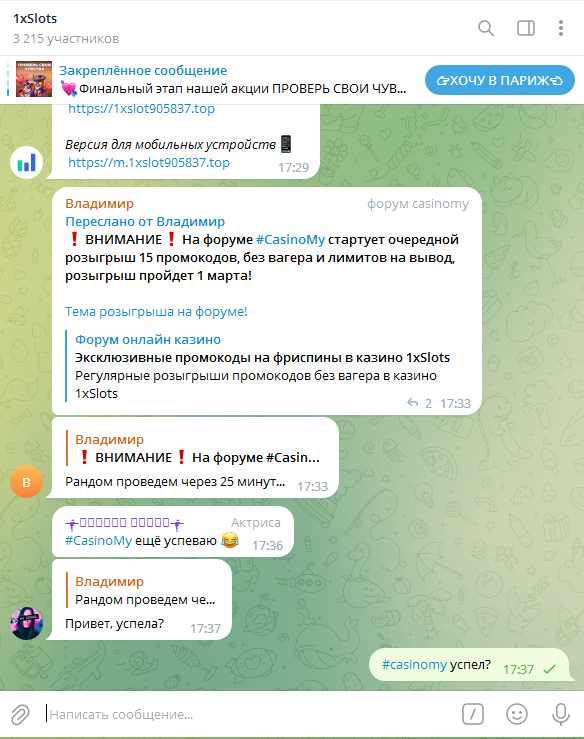Open the bot commands slash icon
Viewport: 584px width, 739px height.
point(473,714)
